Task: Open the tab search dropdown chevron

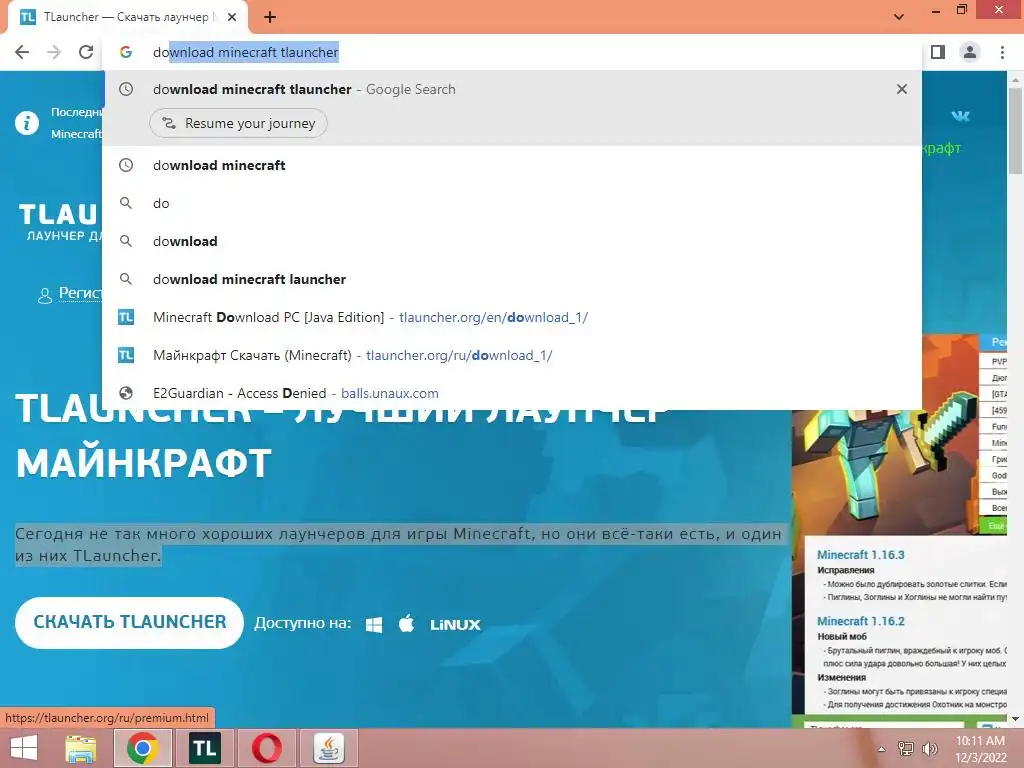Action: point(899,17)
